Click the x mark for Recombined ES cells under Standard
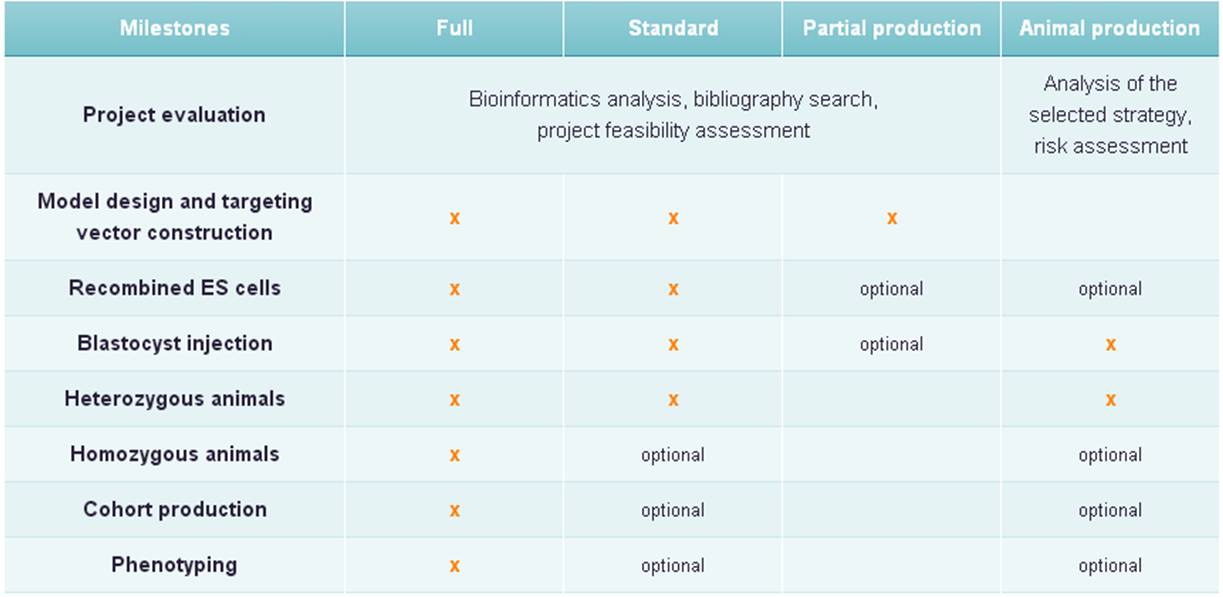This screenshot has height=597, width=1223. 673,289
